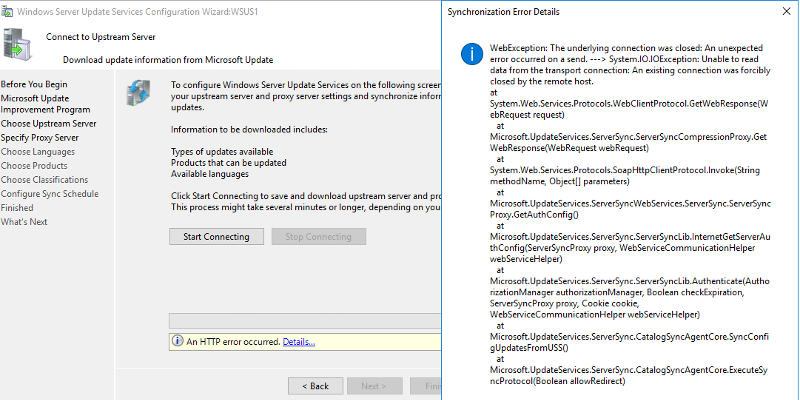Click the Next button
800x400 pixels.
point(374,386)
